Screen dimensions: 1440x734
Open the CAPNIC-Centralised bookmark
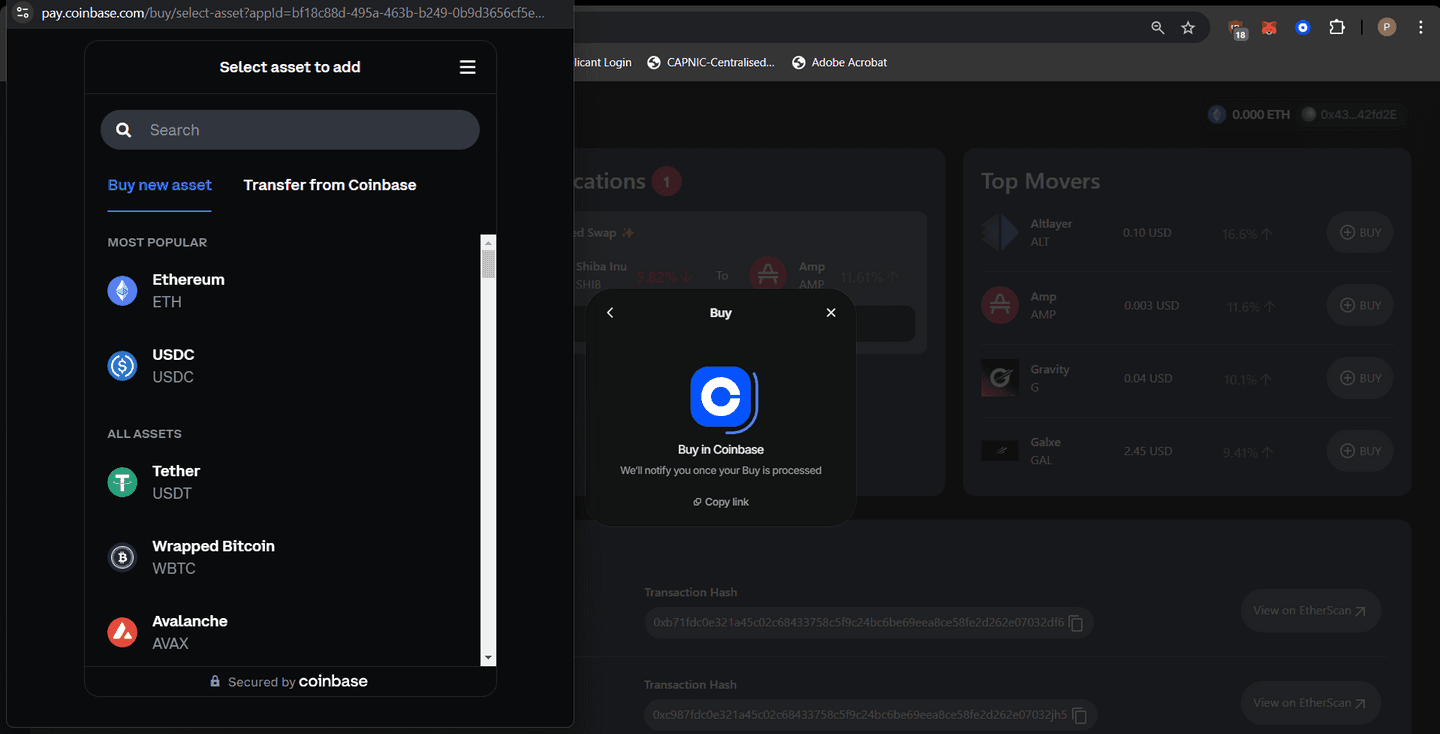pyautogui.click(x=711, y=62)
